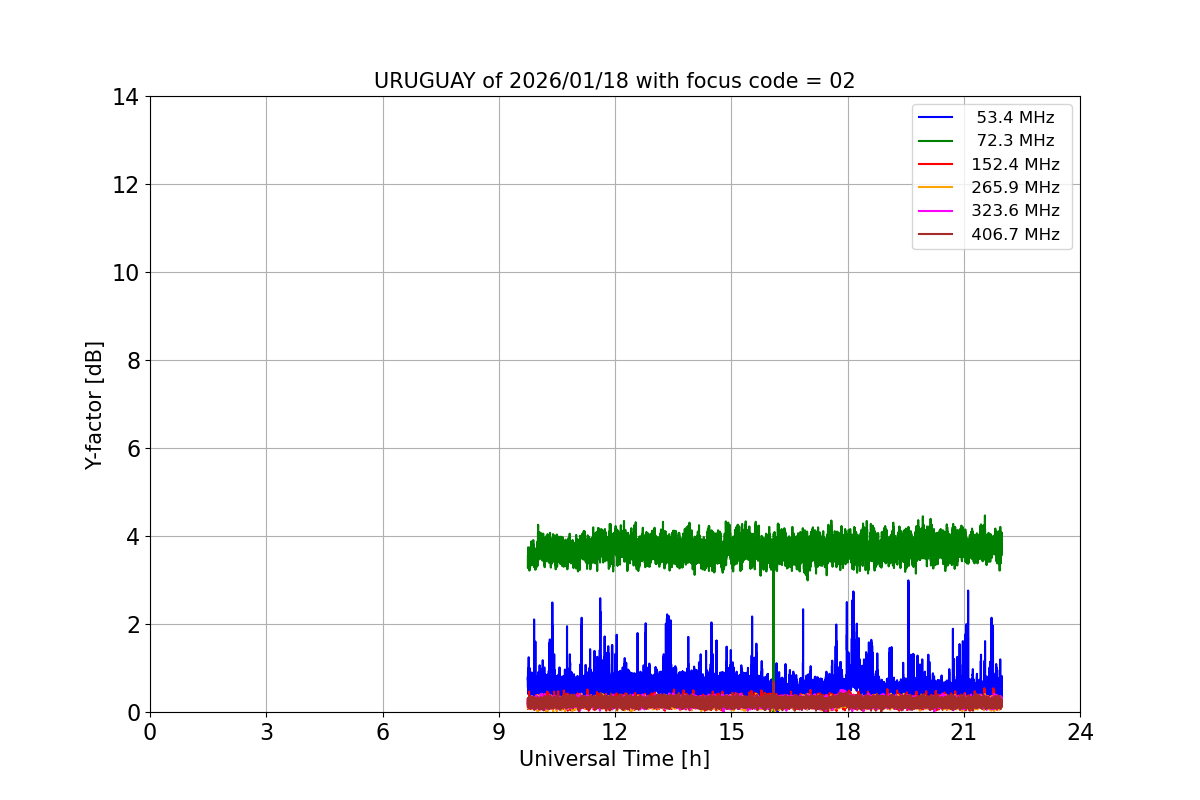Screen dimensions: 1200x800
Task: Click the 'Universal Time [h]' axis label
Action: coord(614,759)
